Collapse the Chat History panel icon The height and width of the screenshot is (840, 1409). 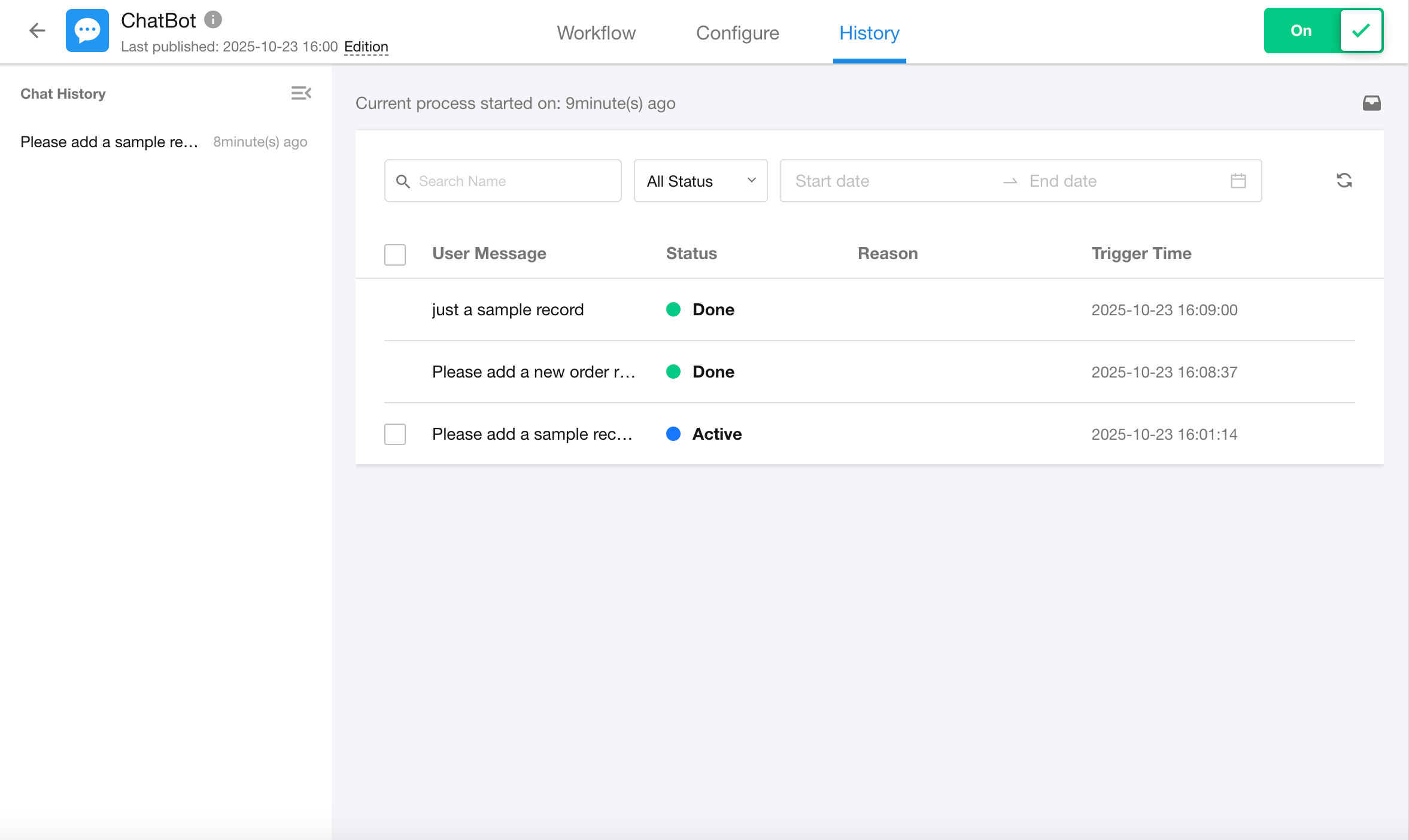coord(301,93)
